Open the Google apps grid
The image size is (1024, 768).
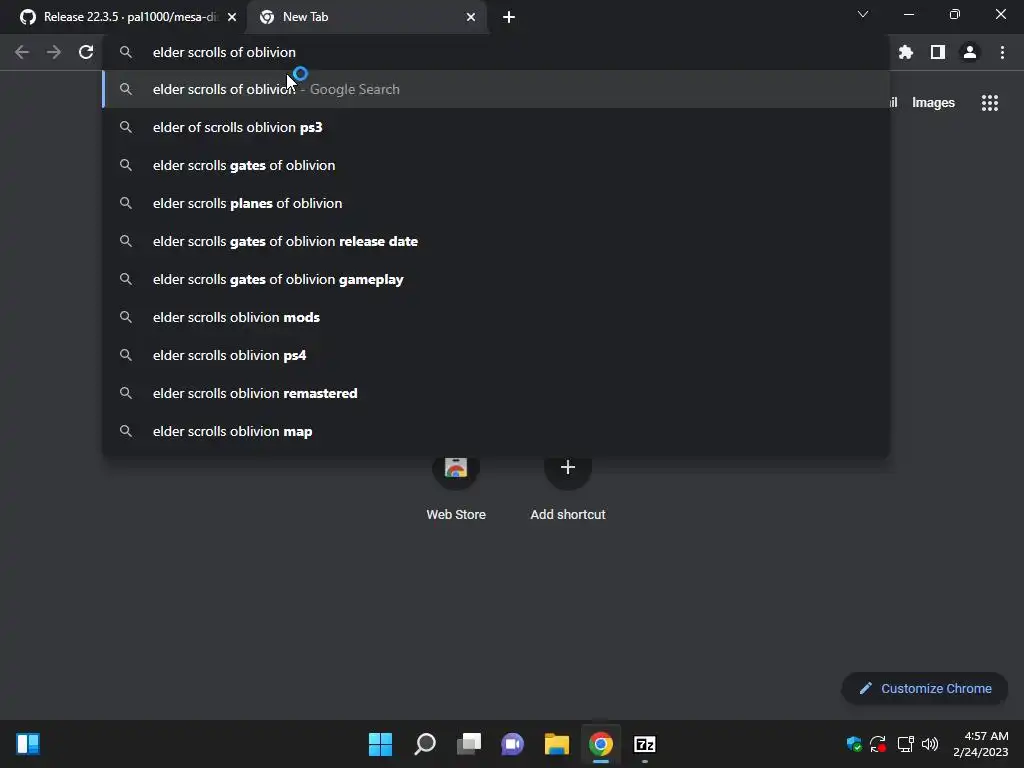989,103
